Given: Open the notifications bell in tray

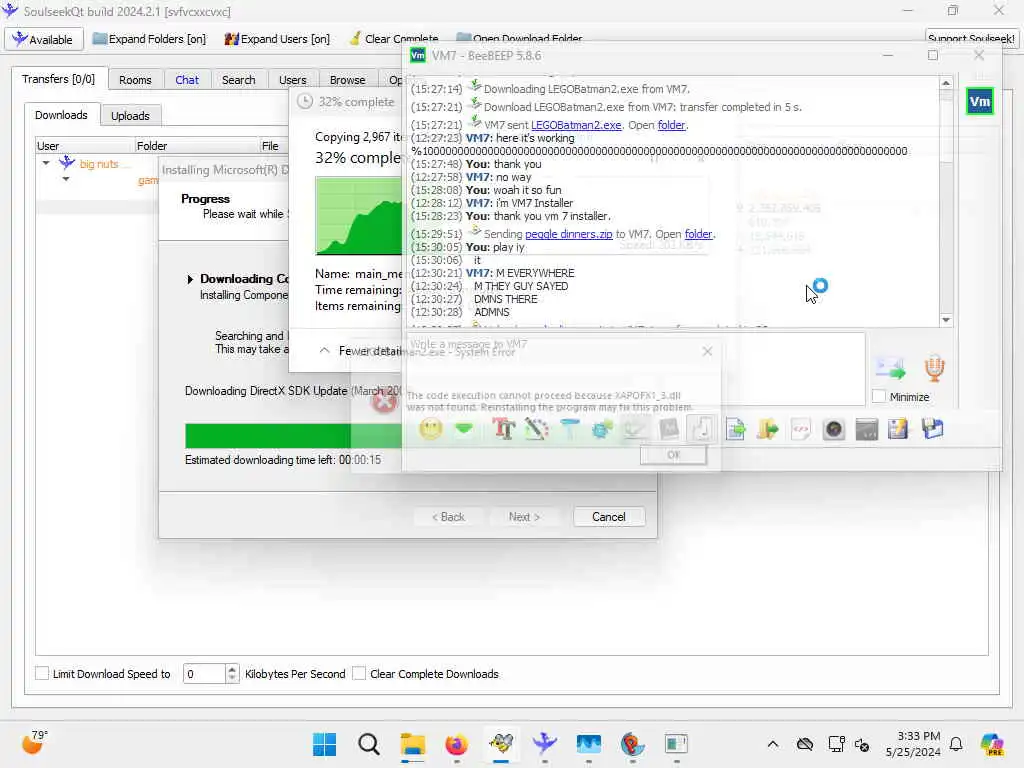Looking at the screenshot, I should tap(956, 744).
